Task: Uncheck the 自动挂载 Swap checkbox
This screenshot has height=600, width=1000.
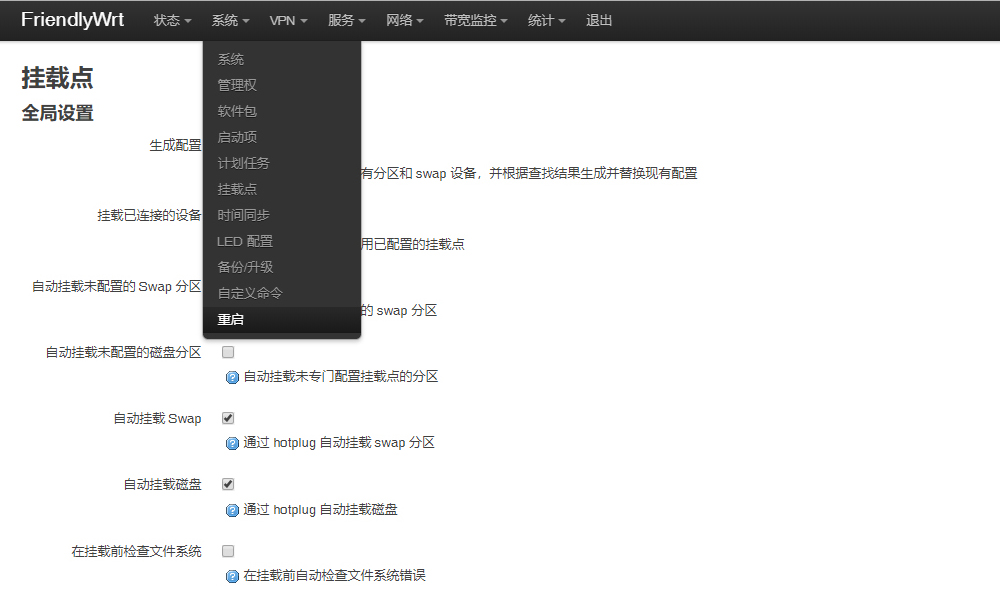Action: (228, 418)
